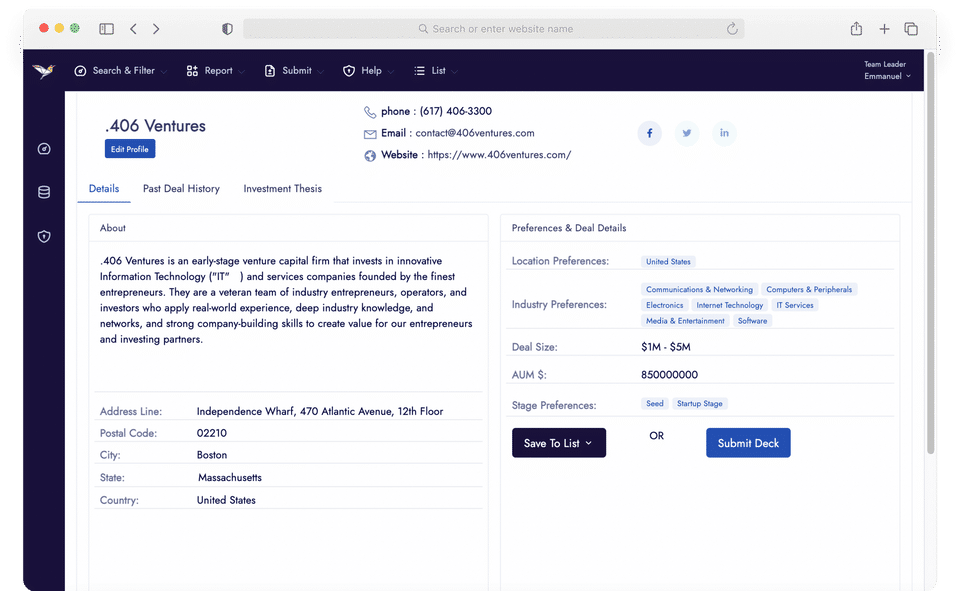Expand the Submit menu
The image size is (960, 591).
coord(293,71)
